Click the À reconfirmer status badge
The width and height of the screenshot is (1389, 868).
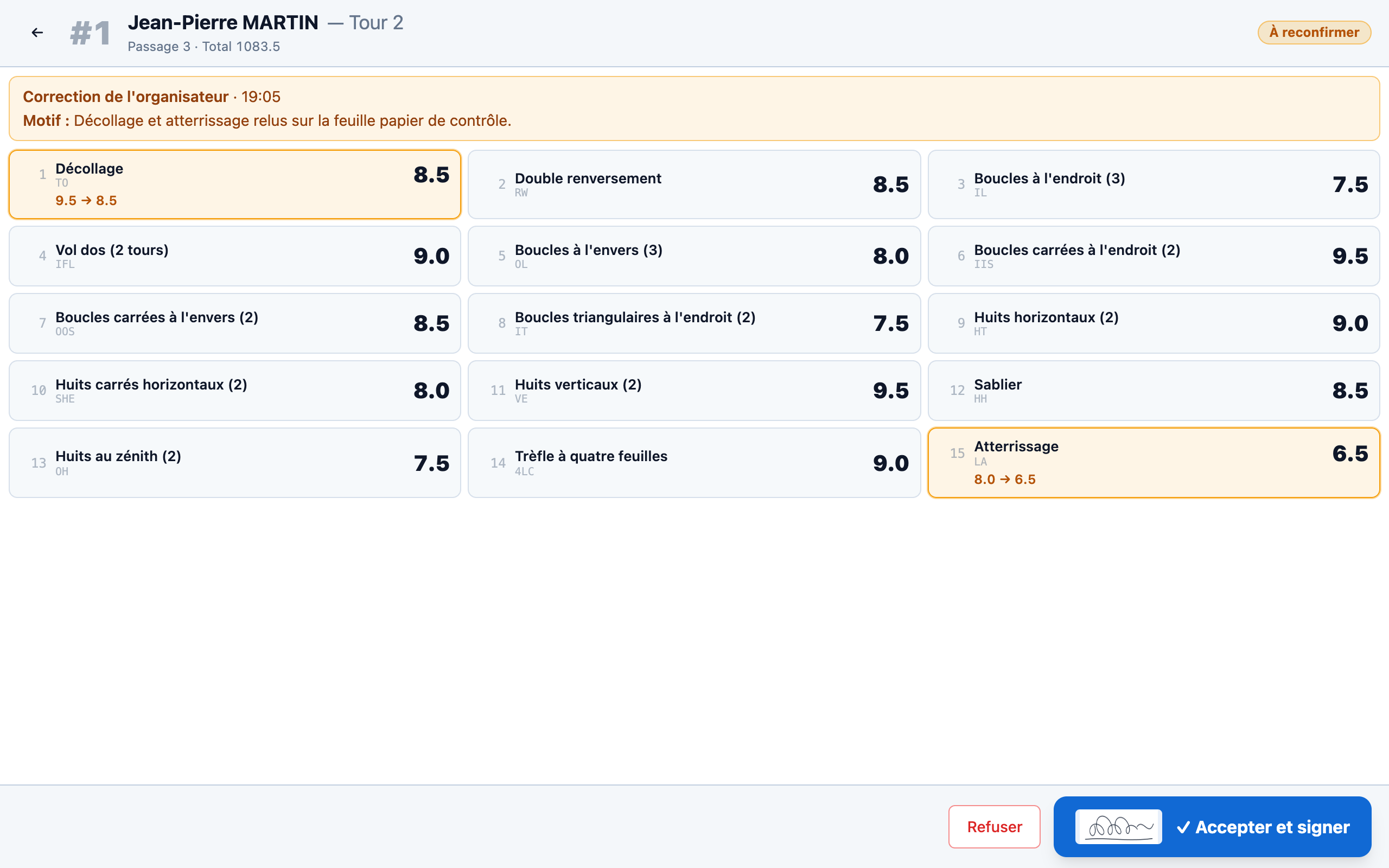[x=1314, y=32]
